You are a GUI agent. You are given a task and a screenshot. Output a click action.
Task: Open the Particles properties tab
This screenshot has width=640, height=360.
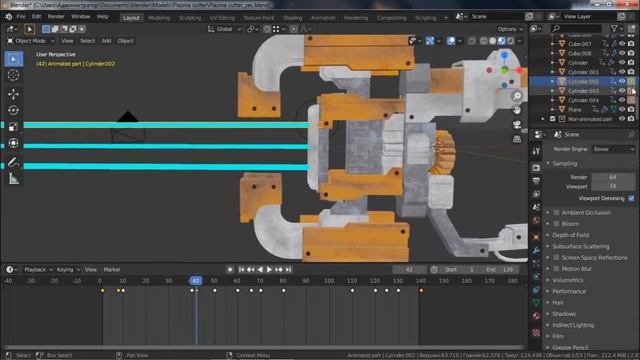536,264
